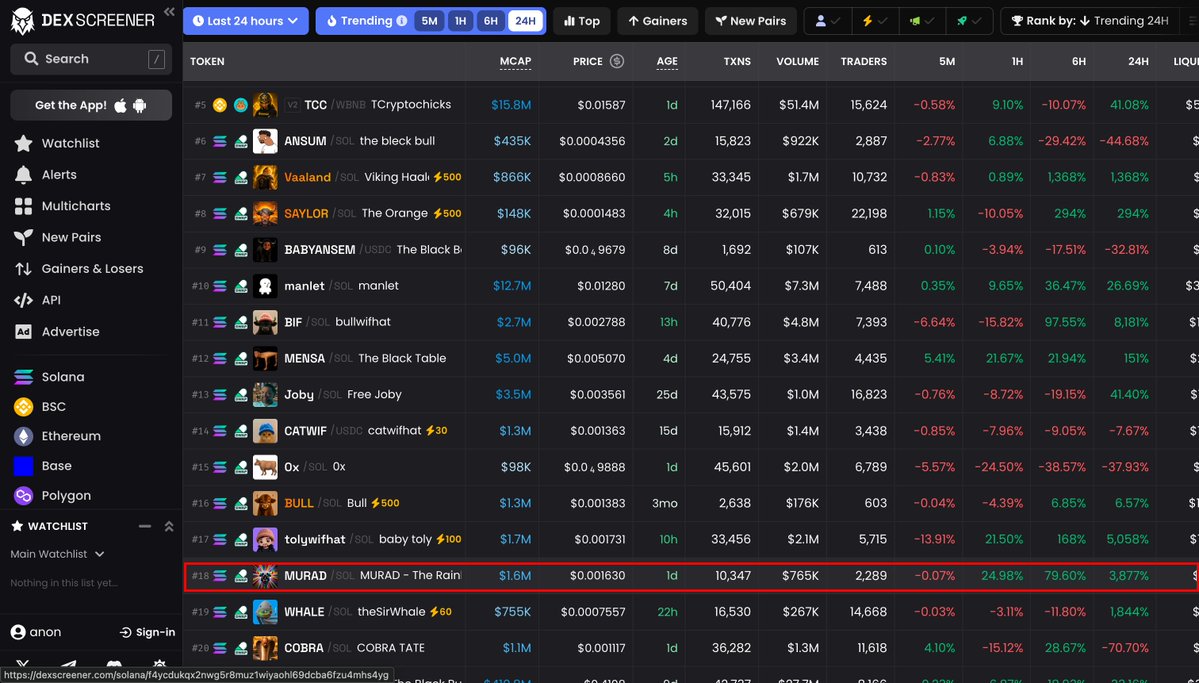The image size is (1199, 683).
Task: Expand the Main Watchlist dropdown
Action: (x=57, y=554)
